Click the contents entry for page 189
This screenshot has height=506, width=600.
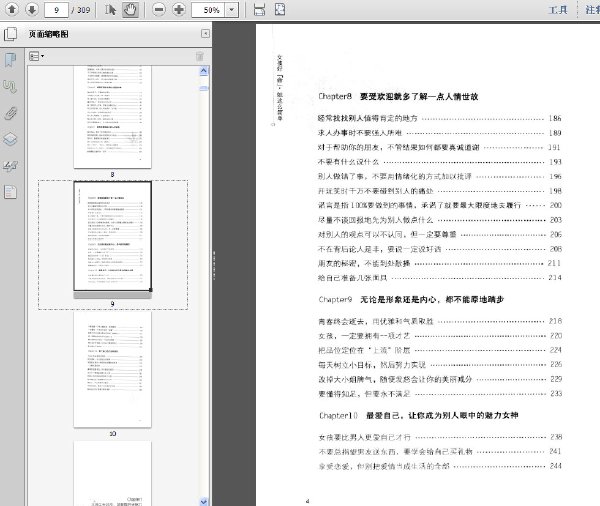tap(440, 133)
